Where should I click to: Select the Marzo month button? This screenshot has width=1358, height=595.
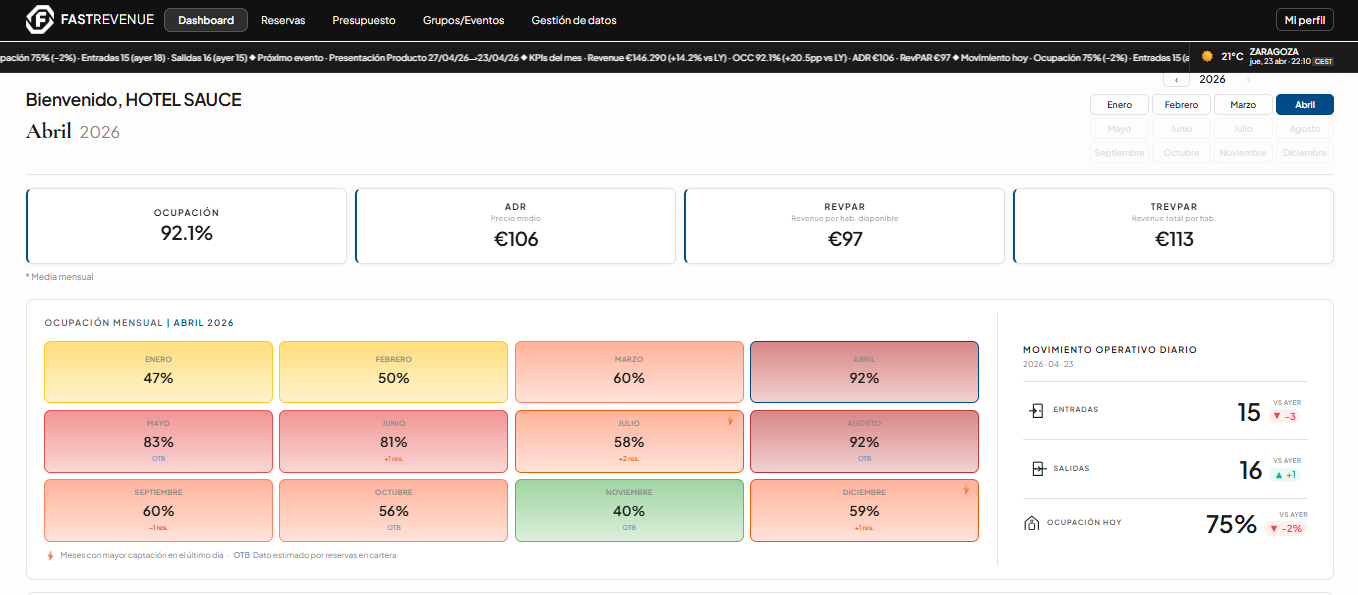pyautogui.click(x=1243, y=105)
